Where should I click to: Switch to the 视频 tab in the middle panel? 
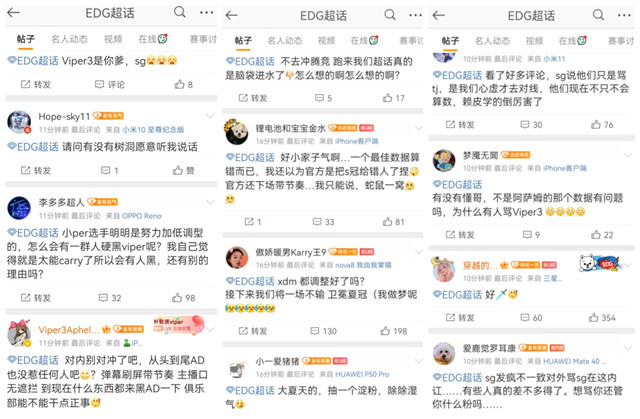pyautogui.click(x=327, y=40)
